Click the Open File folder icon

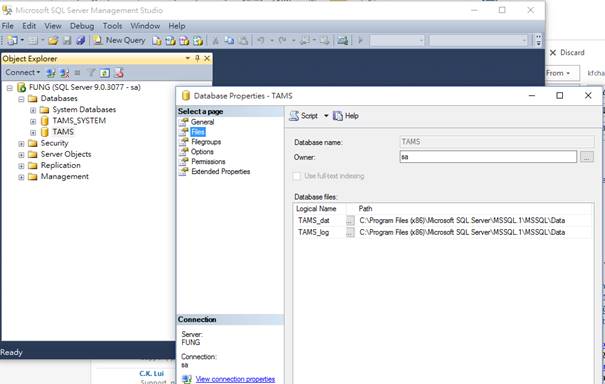53,40
